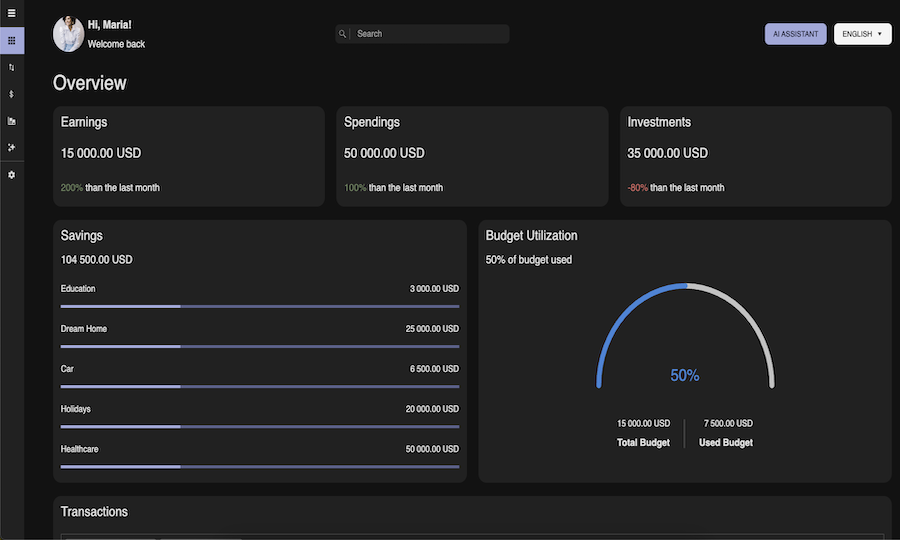The height and width of the screenshot is (540, 900).
Task: Click the Education savings progress bar
Action: coord(259,306)
